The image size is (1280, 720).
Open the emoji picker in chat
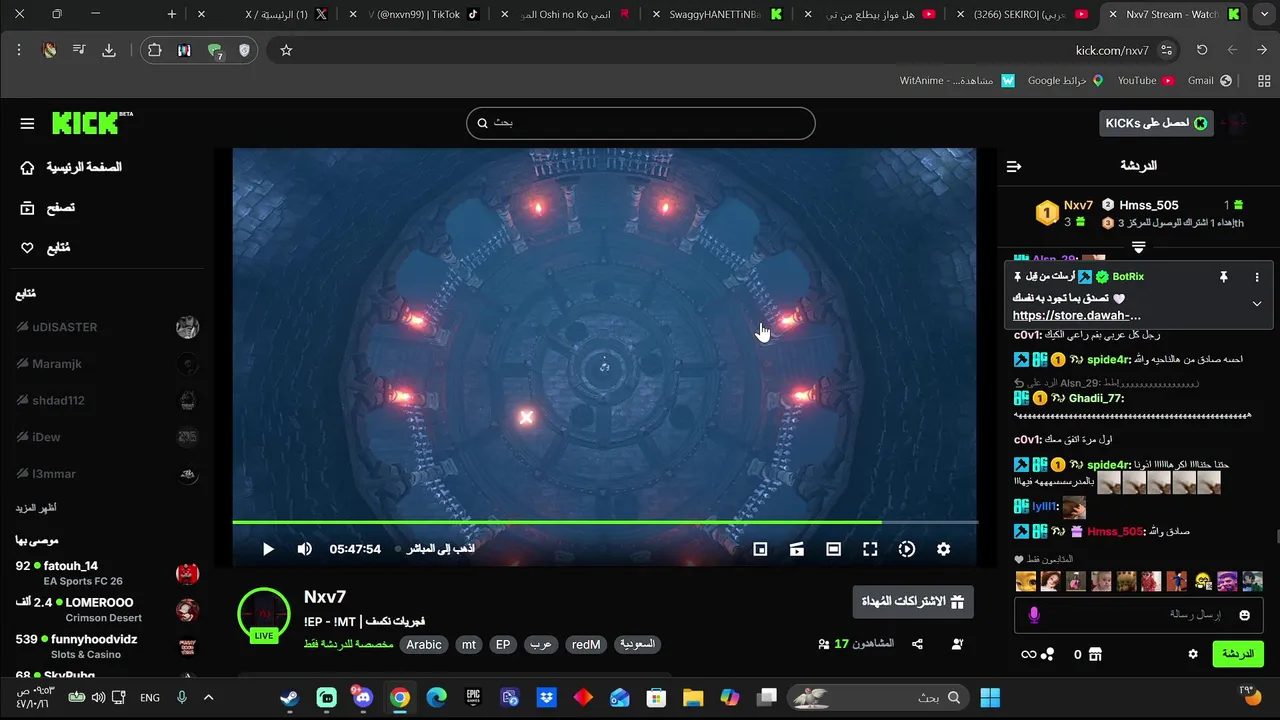click(x=1245, y=615)
